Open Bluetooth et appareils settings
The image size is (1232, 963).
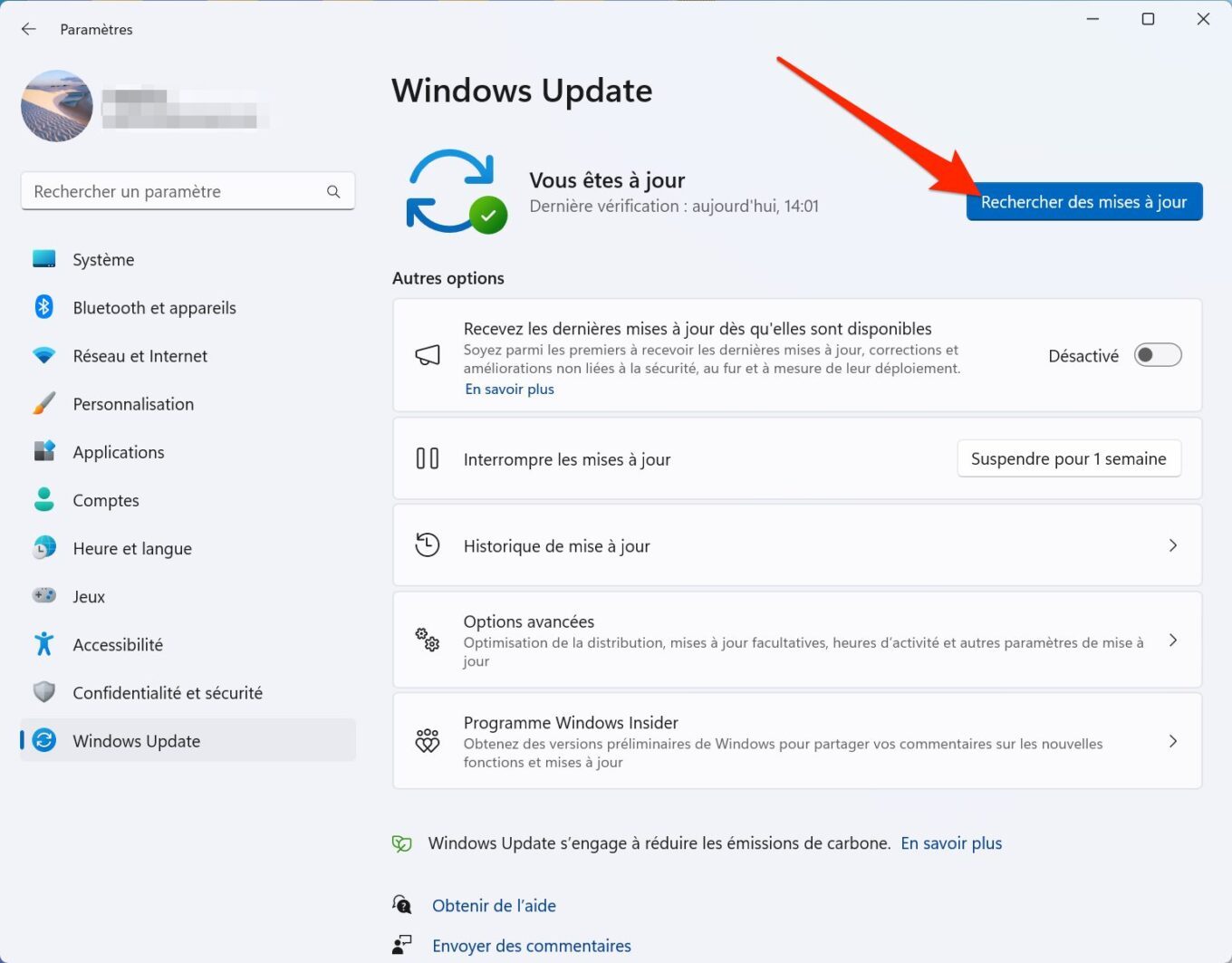click(188, 308)
